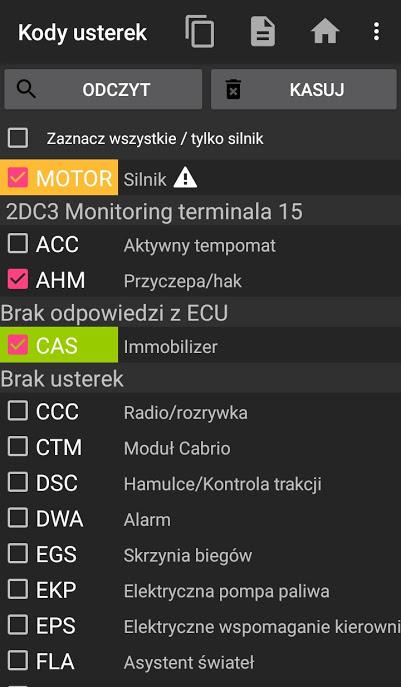401x687 pixels.
Task: Uncheck the CAS Immobilizer checkbox
Action: (18, 345)
